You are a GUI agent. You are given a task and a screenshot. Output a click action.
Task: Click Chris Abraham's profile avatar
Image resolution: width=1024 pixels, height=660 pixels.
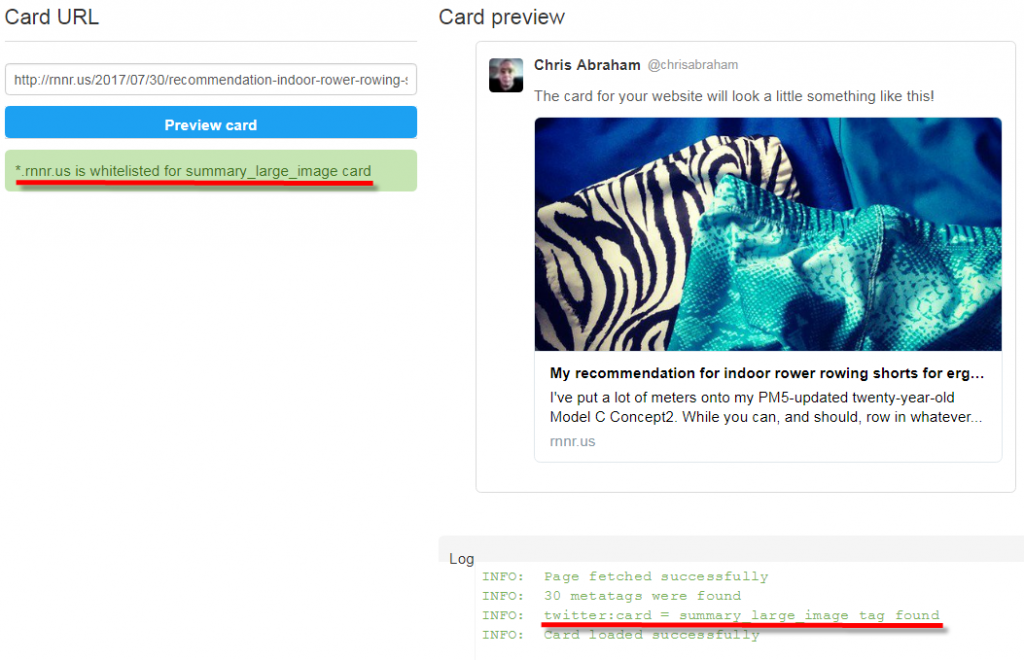[506, 75]
